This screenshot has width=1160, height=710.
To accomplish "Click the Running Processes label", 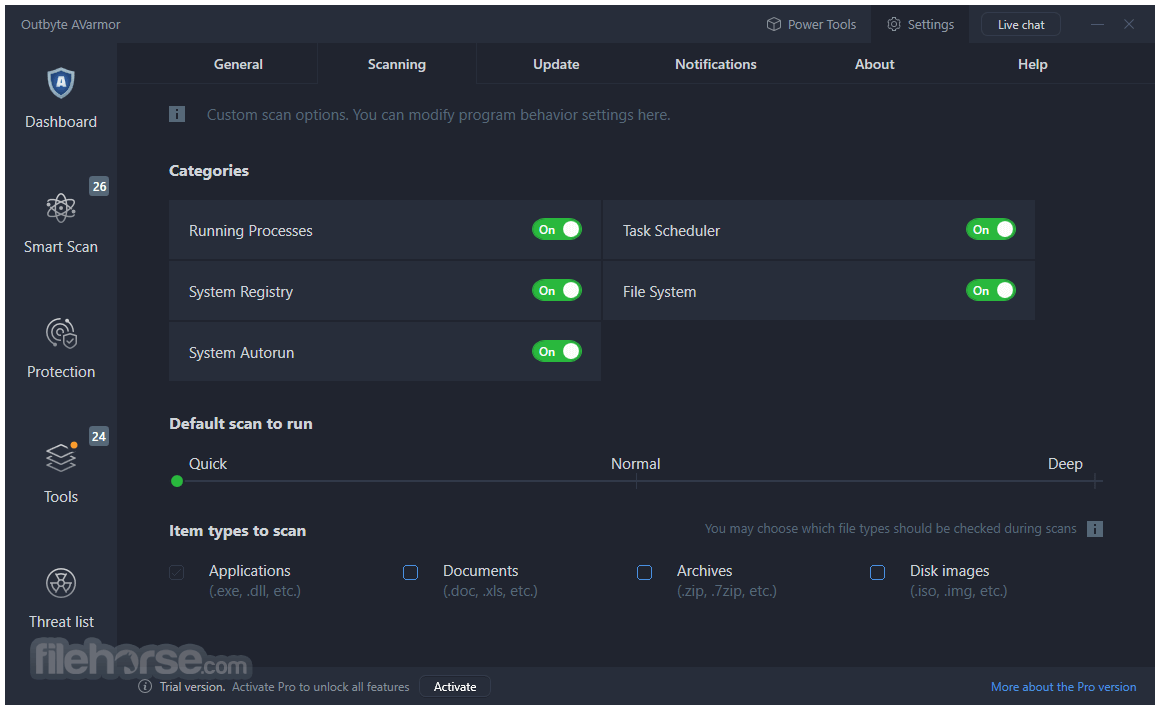I will [251, 231].
